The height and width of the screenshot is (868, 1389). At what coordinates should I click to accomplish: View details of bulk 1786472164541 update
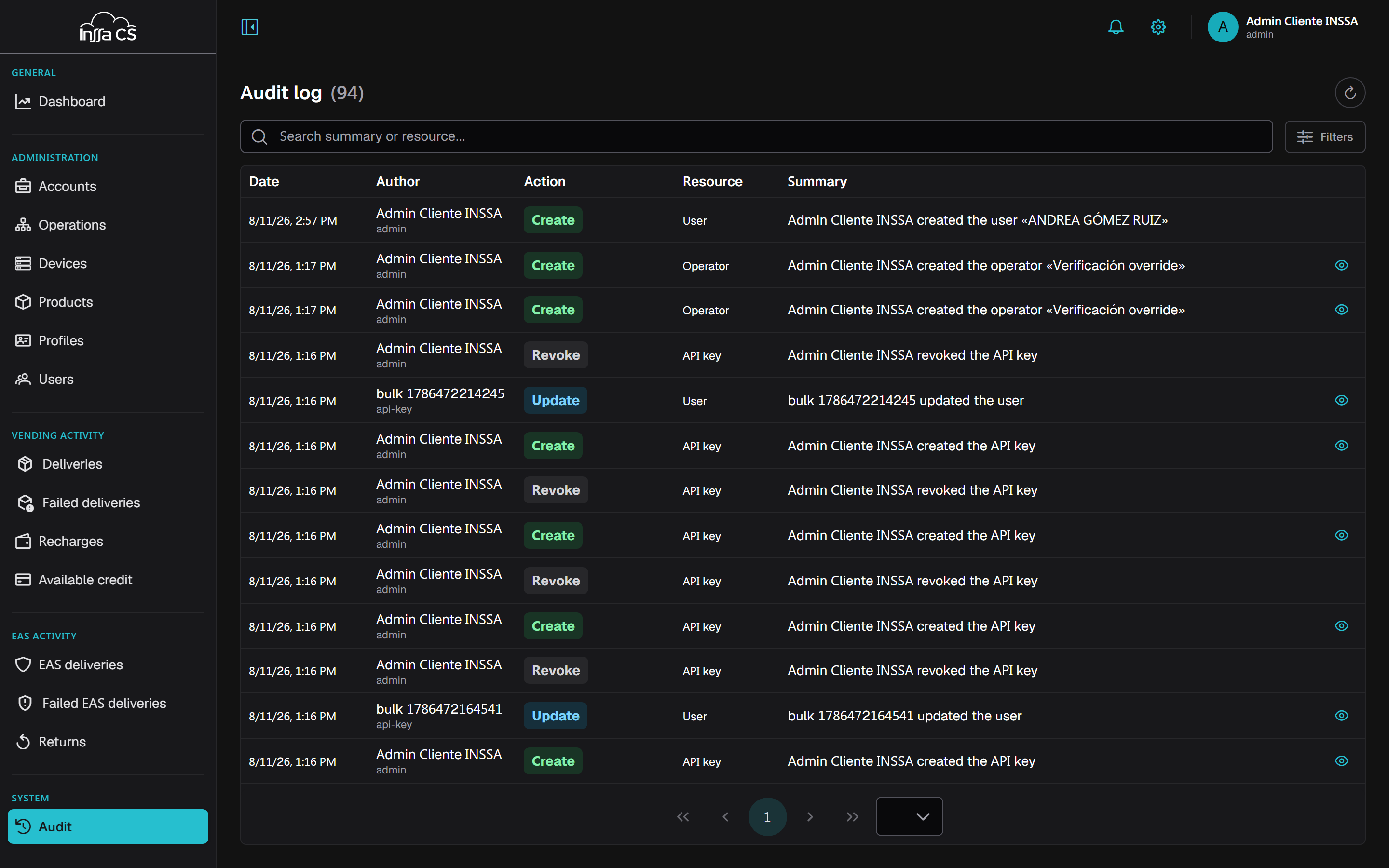(x=1341, y=716)
